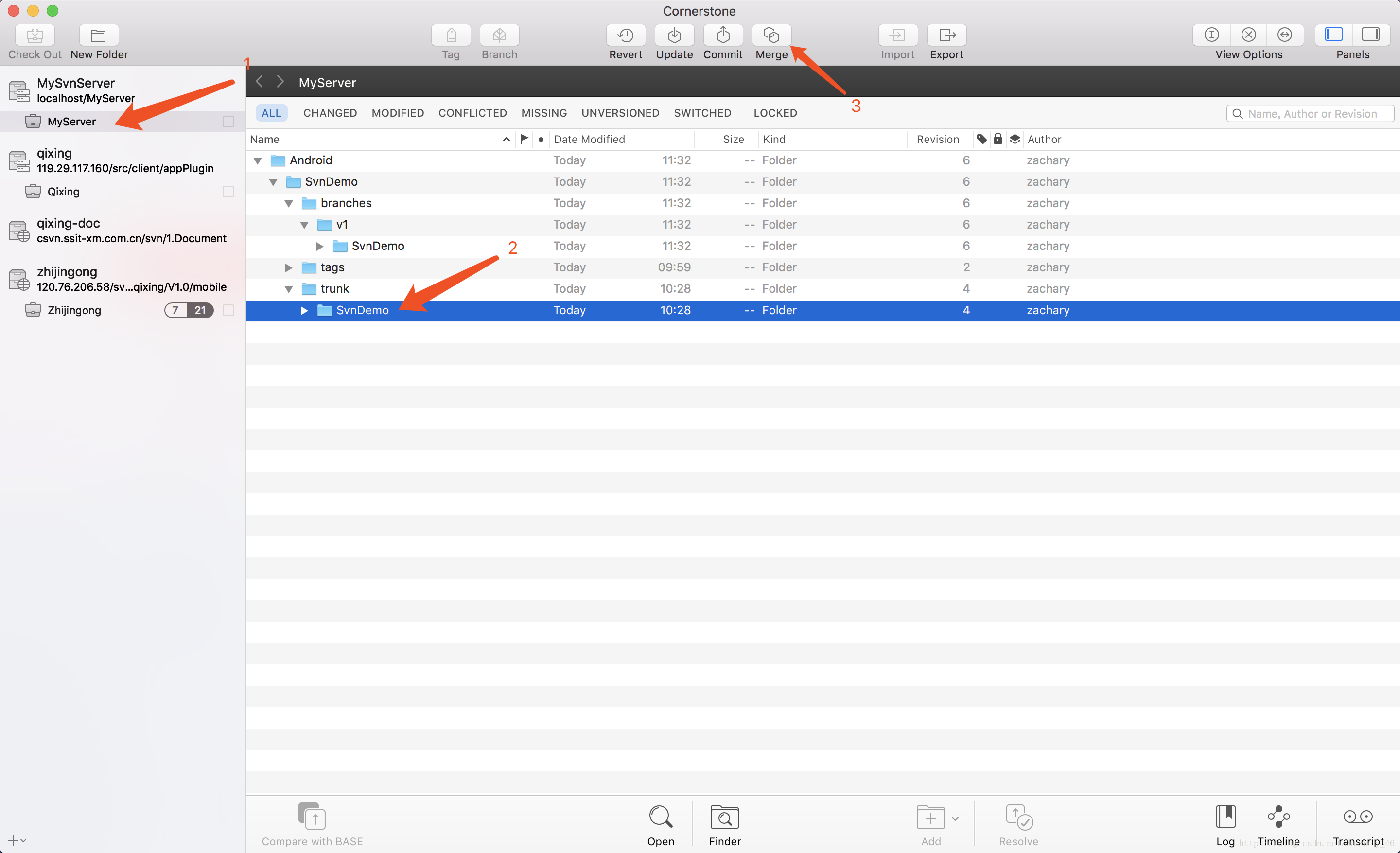Navigate back with the left chevron

point(259,81)
